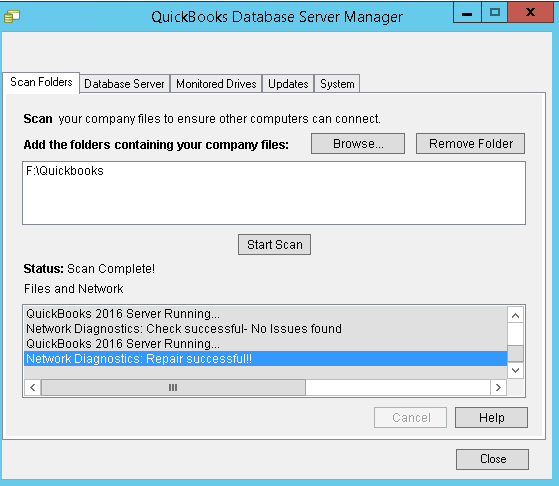Click the Browse... button

(358, 144)
